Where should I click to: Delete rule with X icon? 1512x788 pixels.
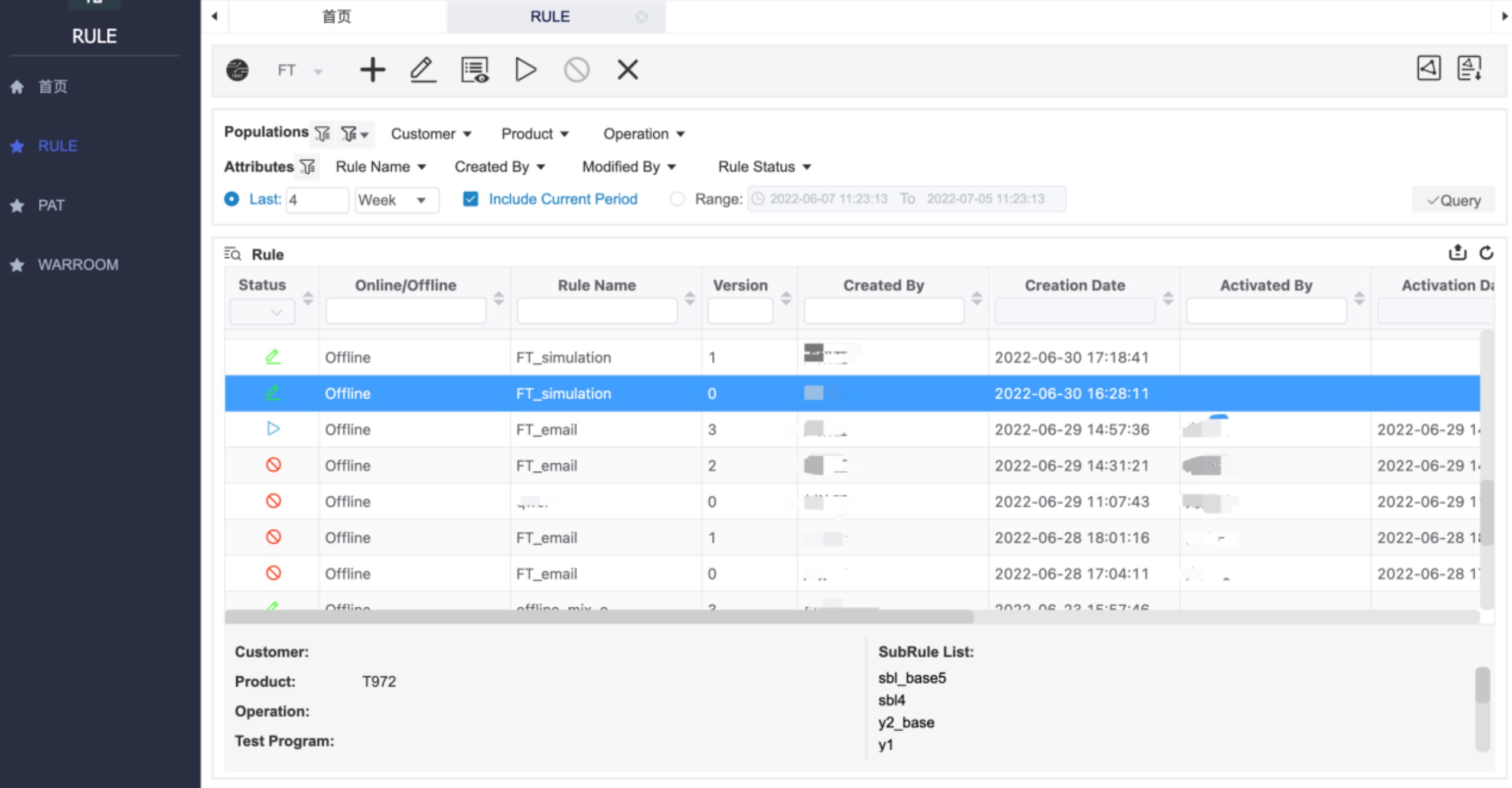(628, 70)
